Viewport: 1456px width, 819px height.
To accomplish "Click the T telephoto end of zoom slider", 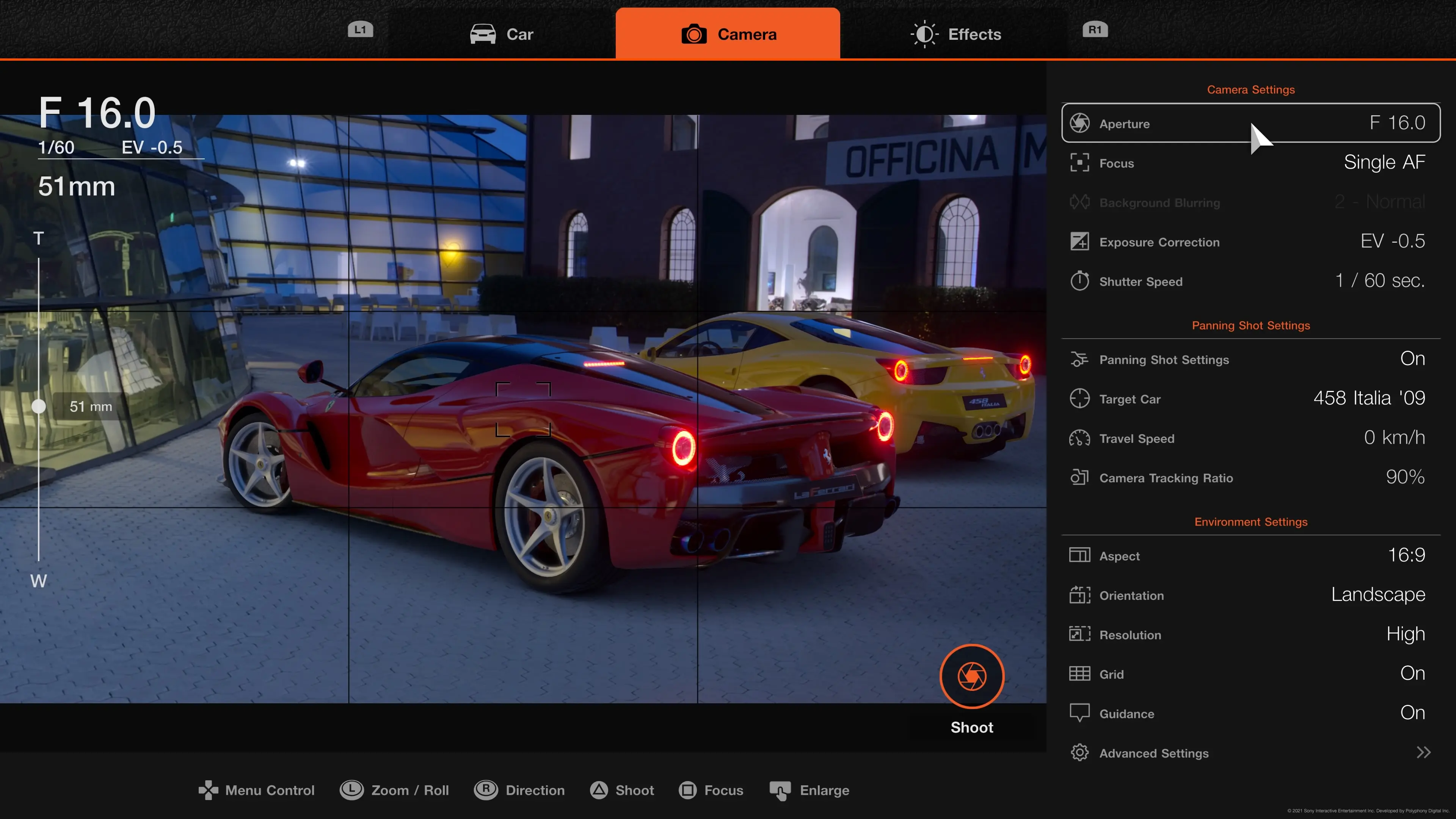I will click(x=38, y=238).
